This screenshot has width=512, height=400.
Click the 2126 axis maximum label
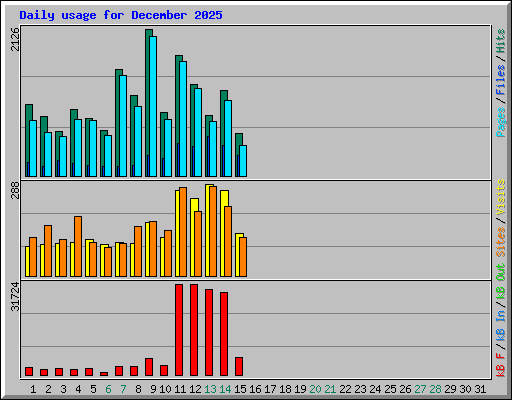tap(15, 39)
